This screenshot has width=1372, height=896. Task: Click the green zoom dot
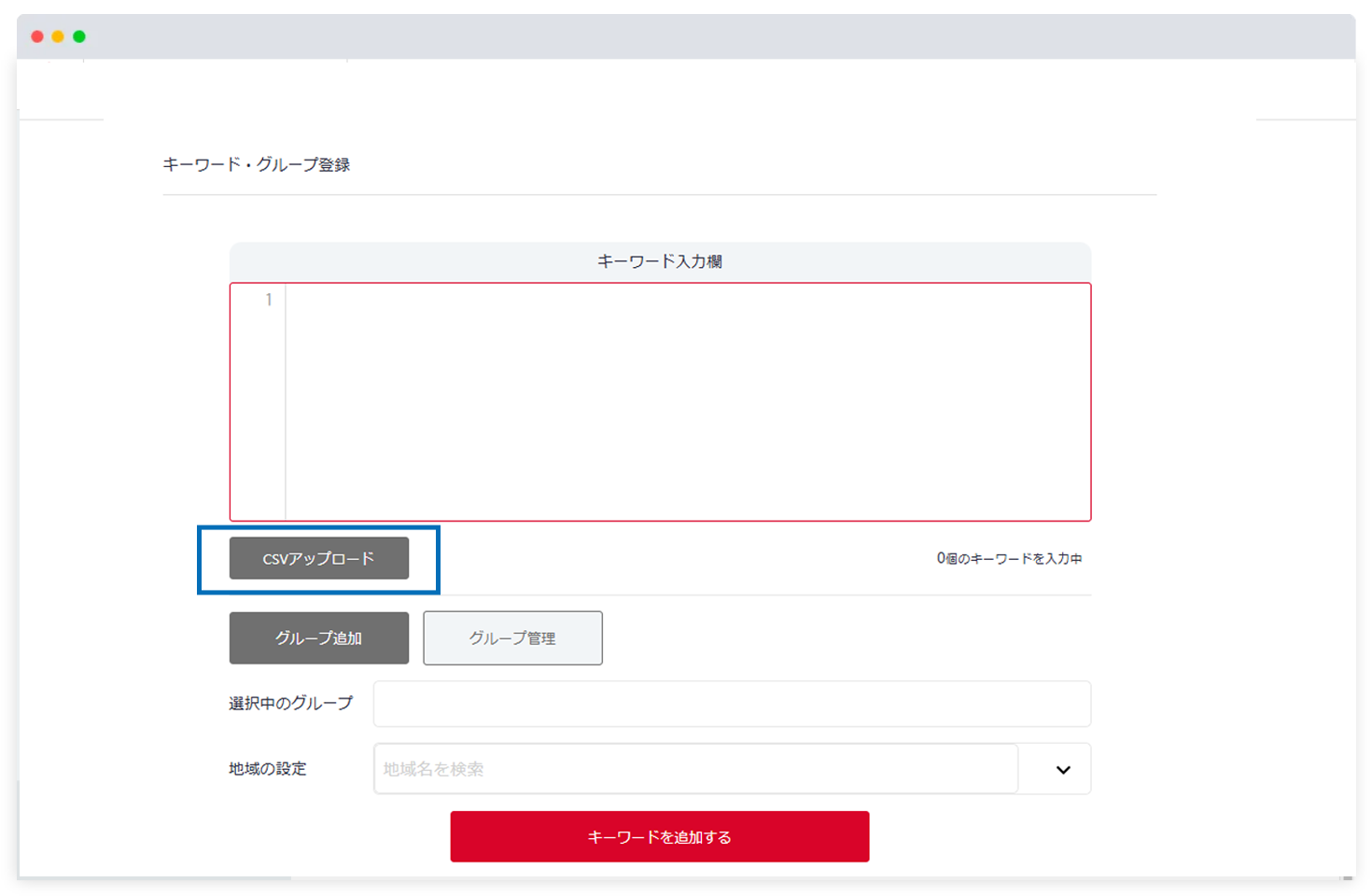[x=80, y=35]
